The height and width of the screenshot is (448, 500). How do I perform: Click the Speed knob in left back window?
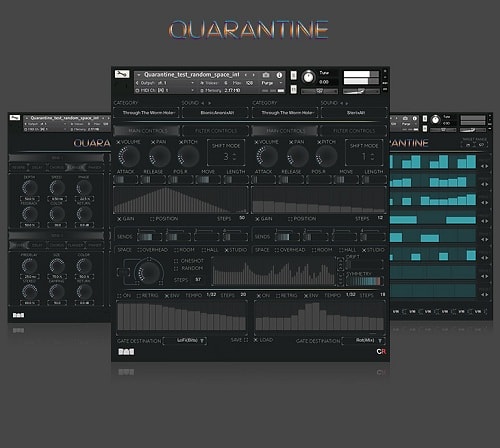click(57, 188)
